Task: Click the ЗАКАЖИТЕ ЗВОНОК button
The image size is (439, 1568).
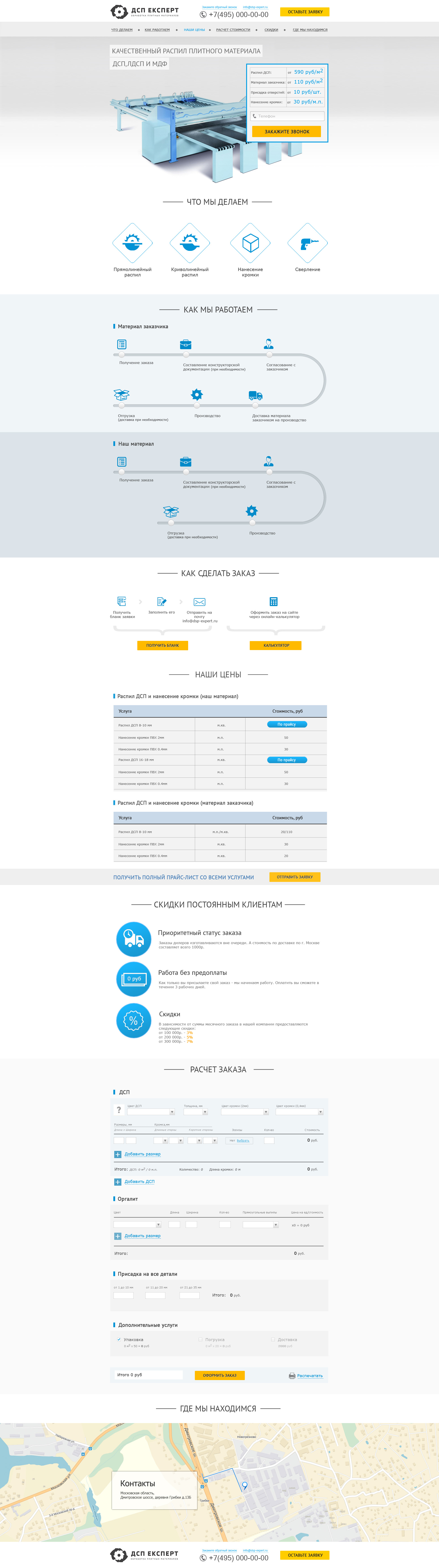Action: coord(287,131)
